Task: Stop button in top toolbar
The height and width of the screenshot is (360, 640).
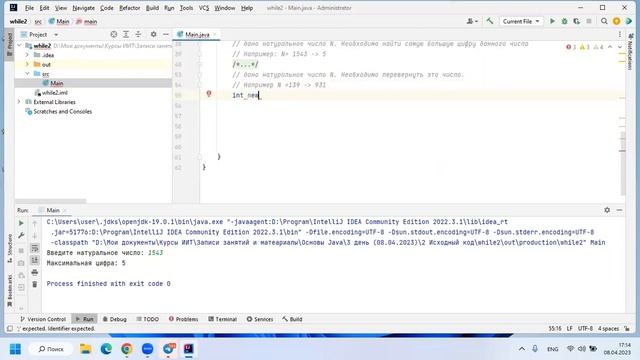Action: tap(589, 21)
